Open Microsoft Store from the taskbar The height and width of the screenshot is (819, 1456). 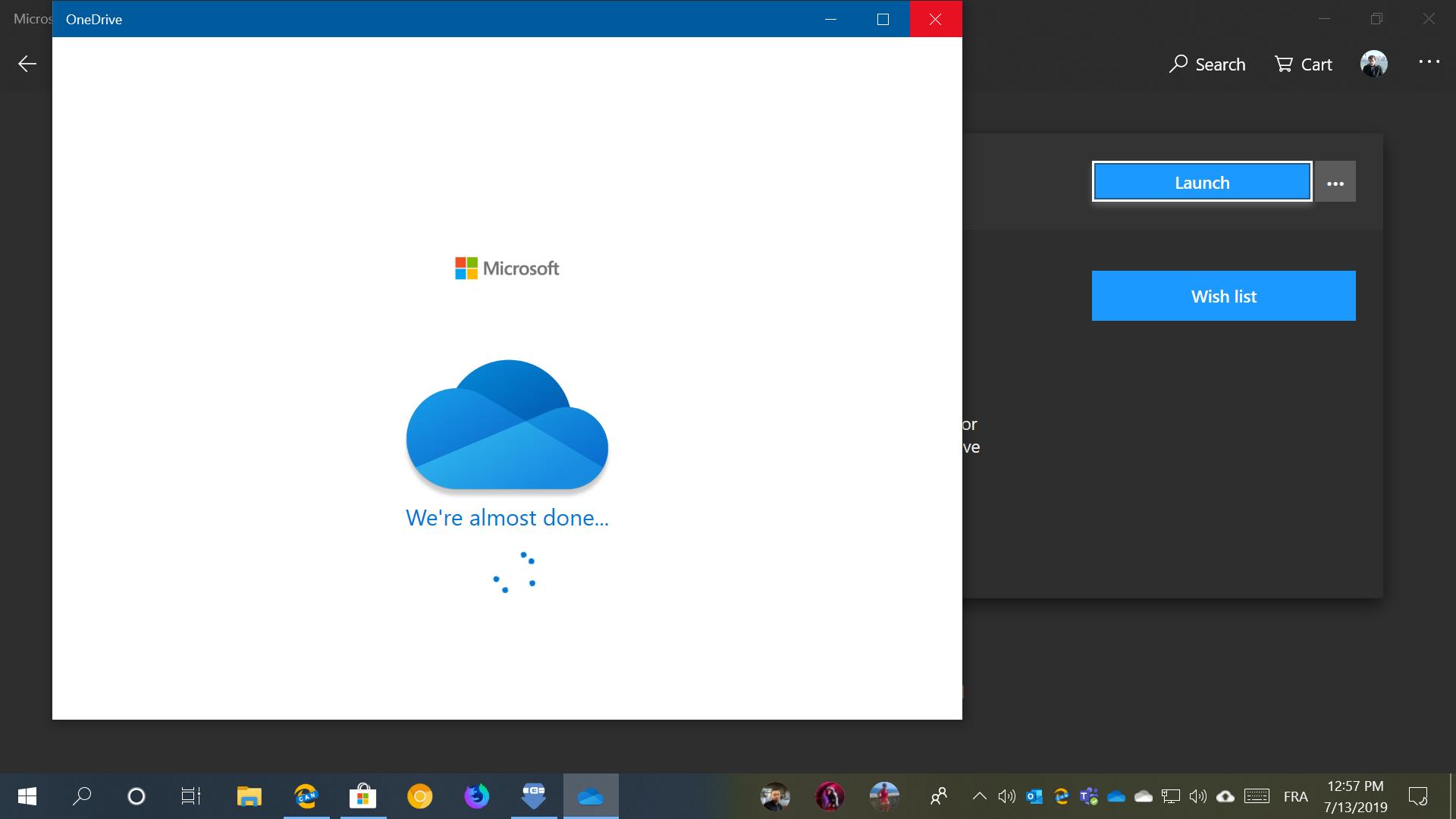[362, 796]
